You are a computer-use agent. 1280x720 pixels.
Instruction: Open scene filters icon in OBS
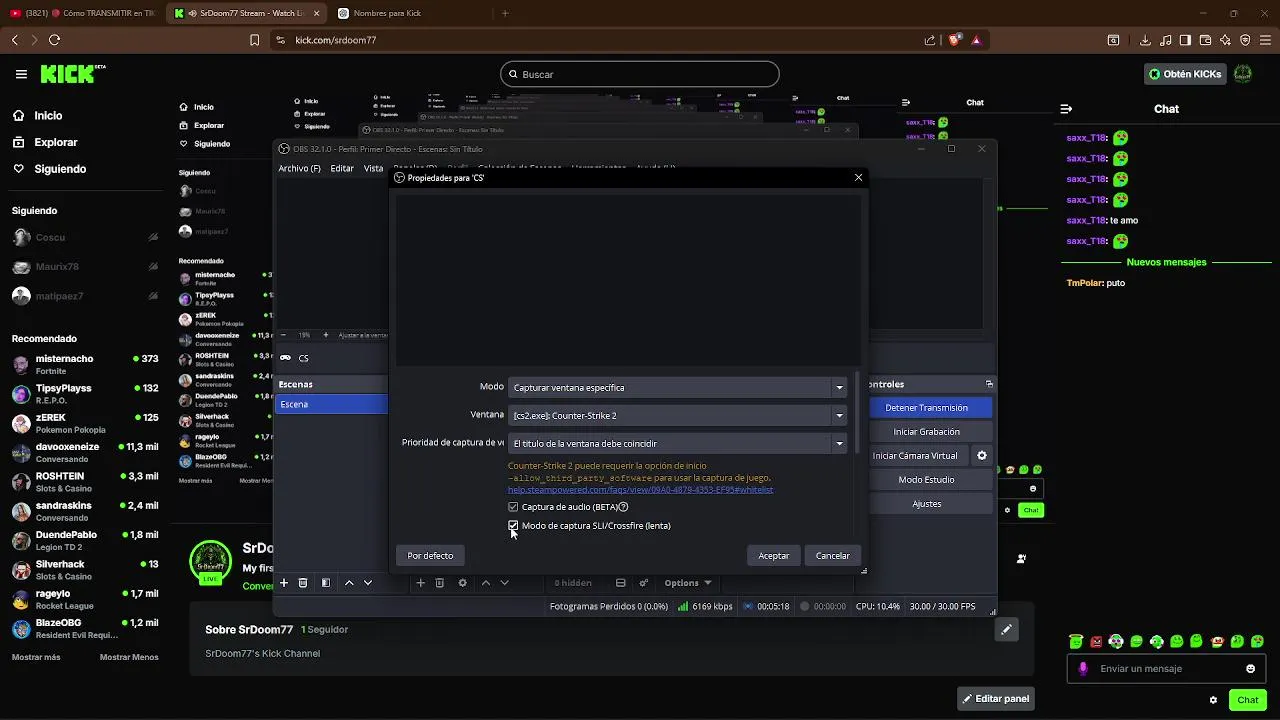325,583
